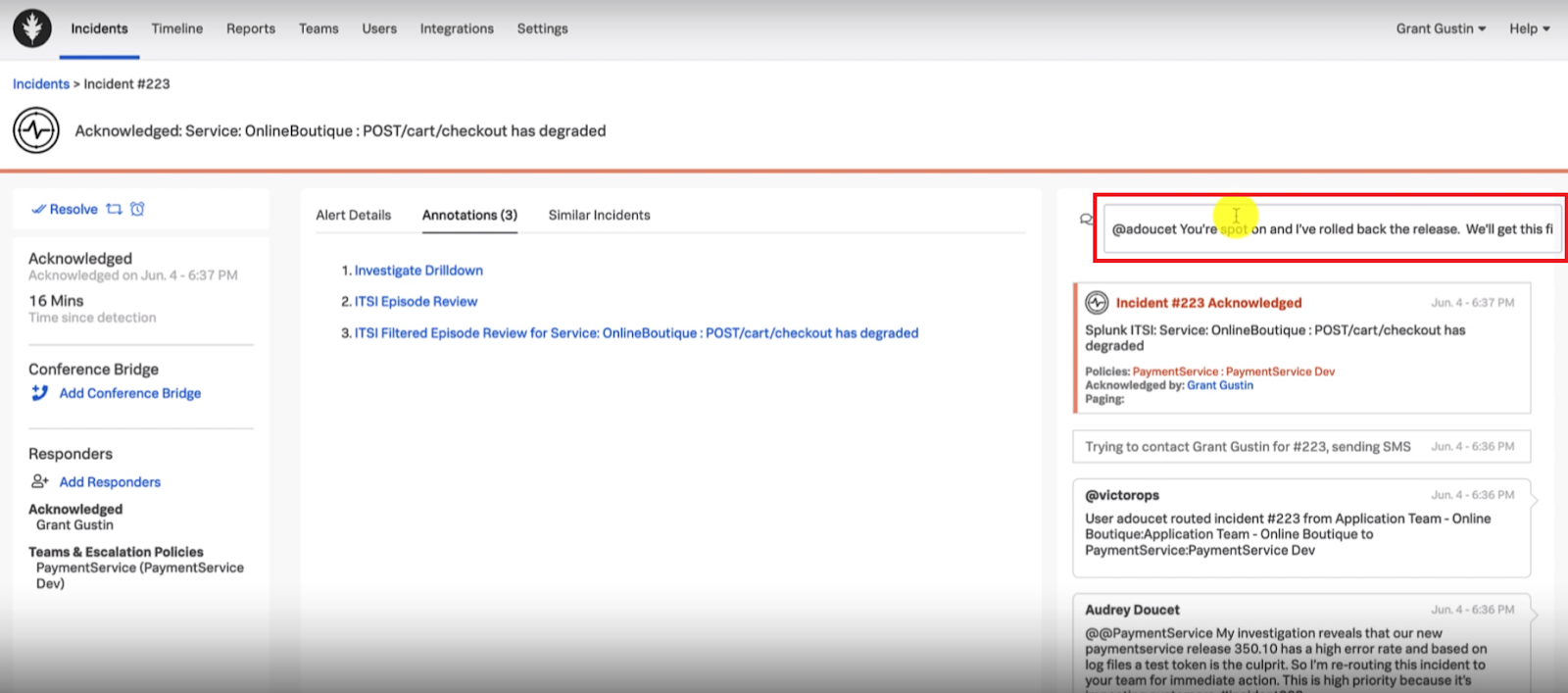The height and width of the screenshot is (693, 1568).
Task: Click the PaymentService : PaymentService Dev policy link
Action: tap(1234, 371)
